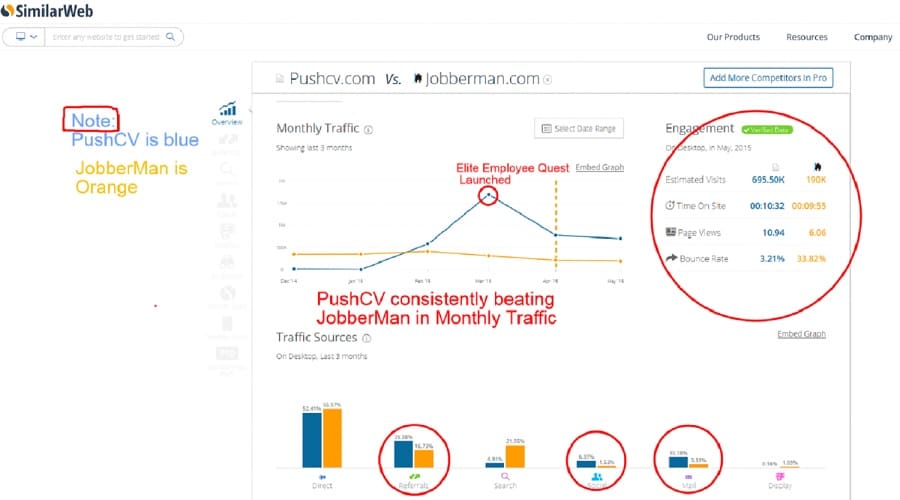The height and width of the screenshot is (500, 900).
Task: Click the small circle icon after Jobberman.com
Action: [x=548, y=80]
